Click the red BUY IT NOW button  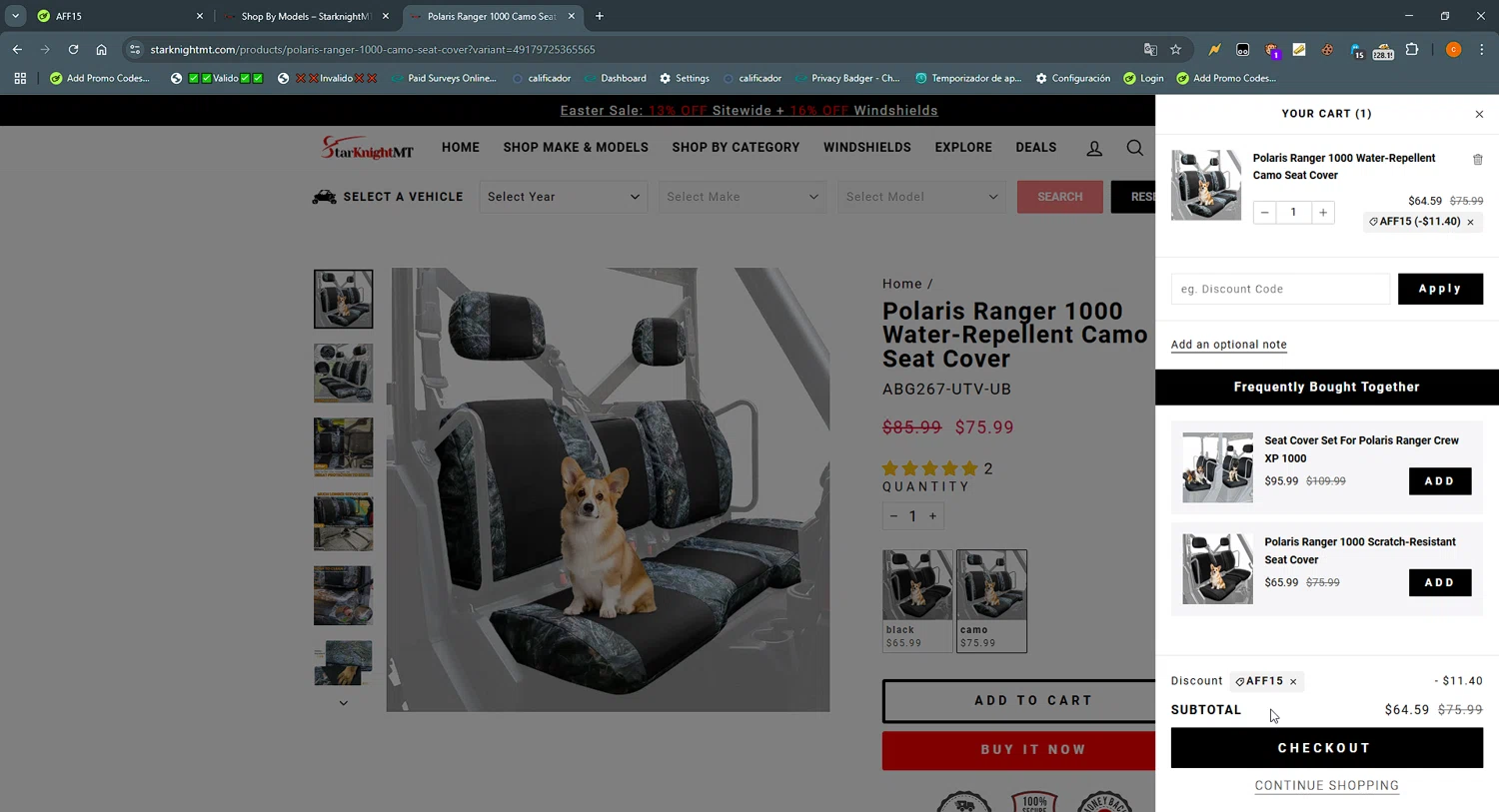point(1019,750)
